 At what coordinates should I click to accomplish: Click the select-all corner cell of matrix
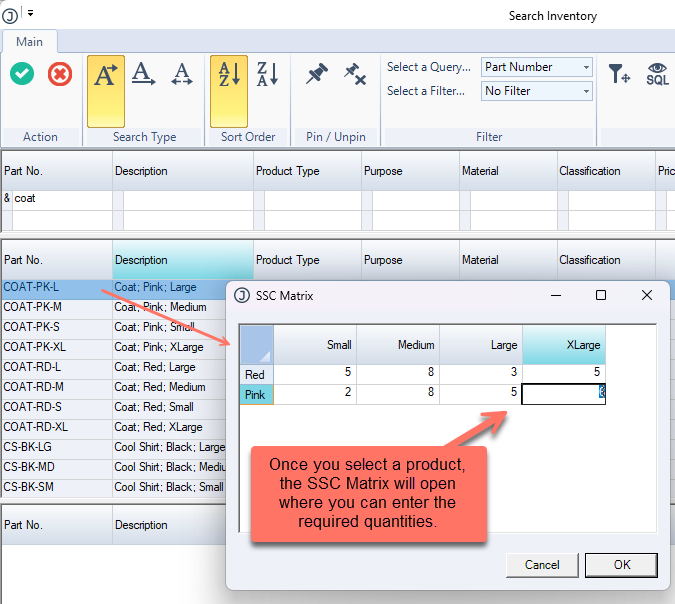(257, 345)
